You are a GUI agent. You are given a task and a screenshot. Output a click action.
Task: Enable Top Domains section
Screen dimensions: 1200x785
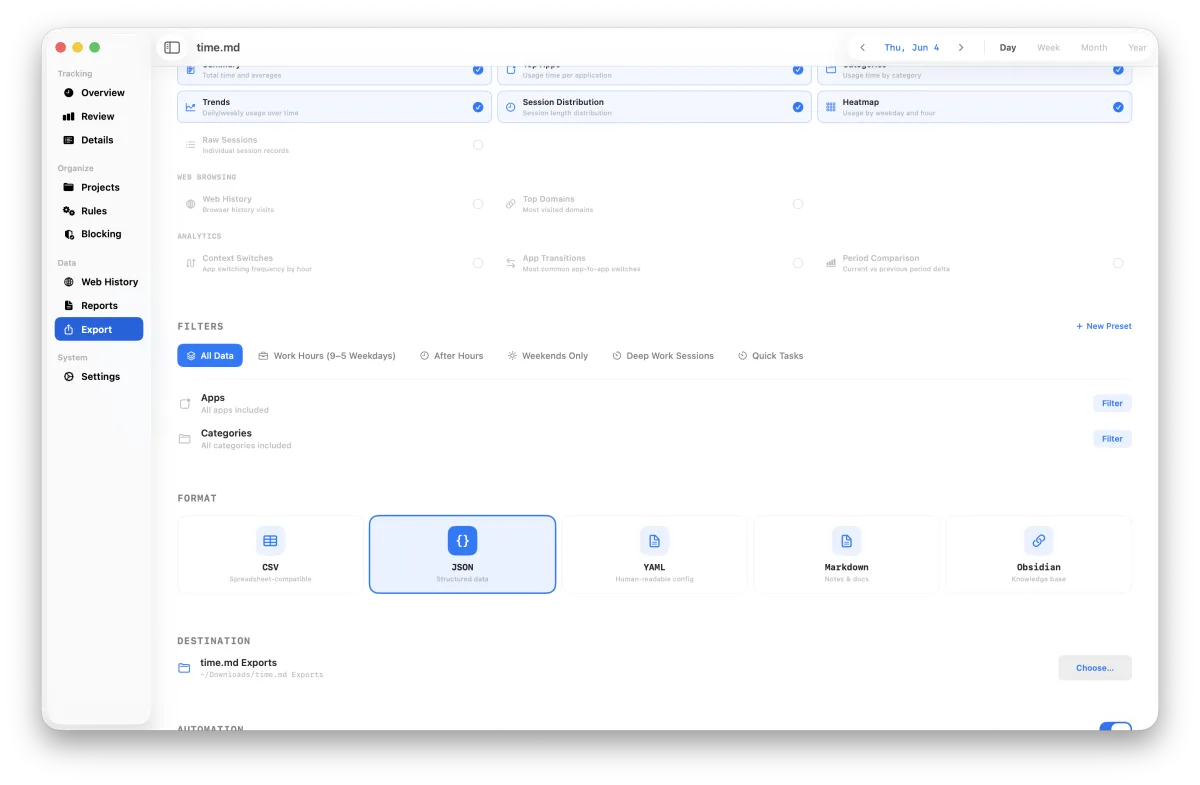798,204
